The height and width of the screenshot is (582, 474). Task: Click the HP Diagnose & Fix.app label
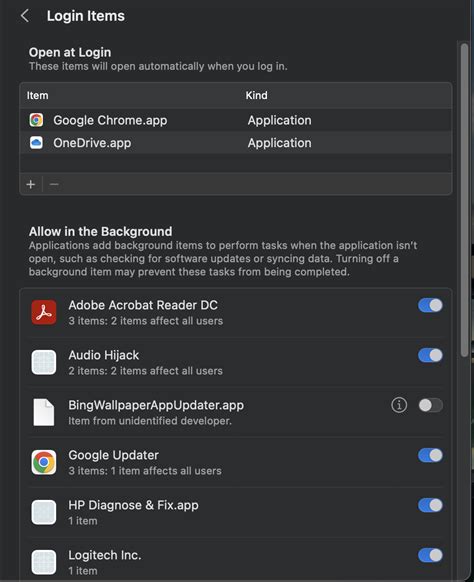pos(133,505)
